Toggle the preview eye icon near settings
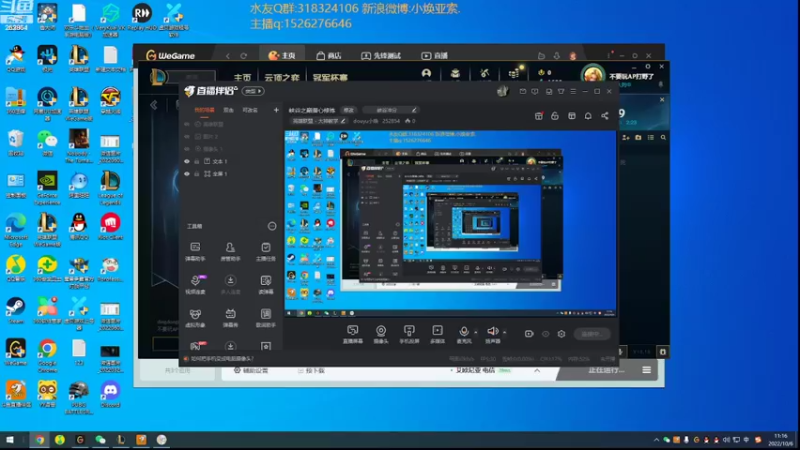The image size is (800, 450). click(545, 334)
